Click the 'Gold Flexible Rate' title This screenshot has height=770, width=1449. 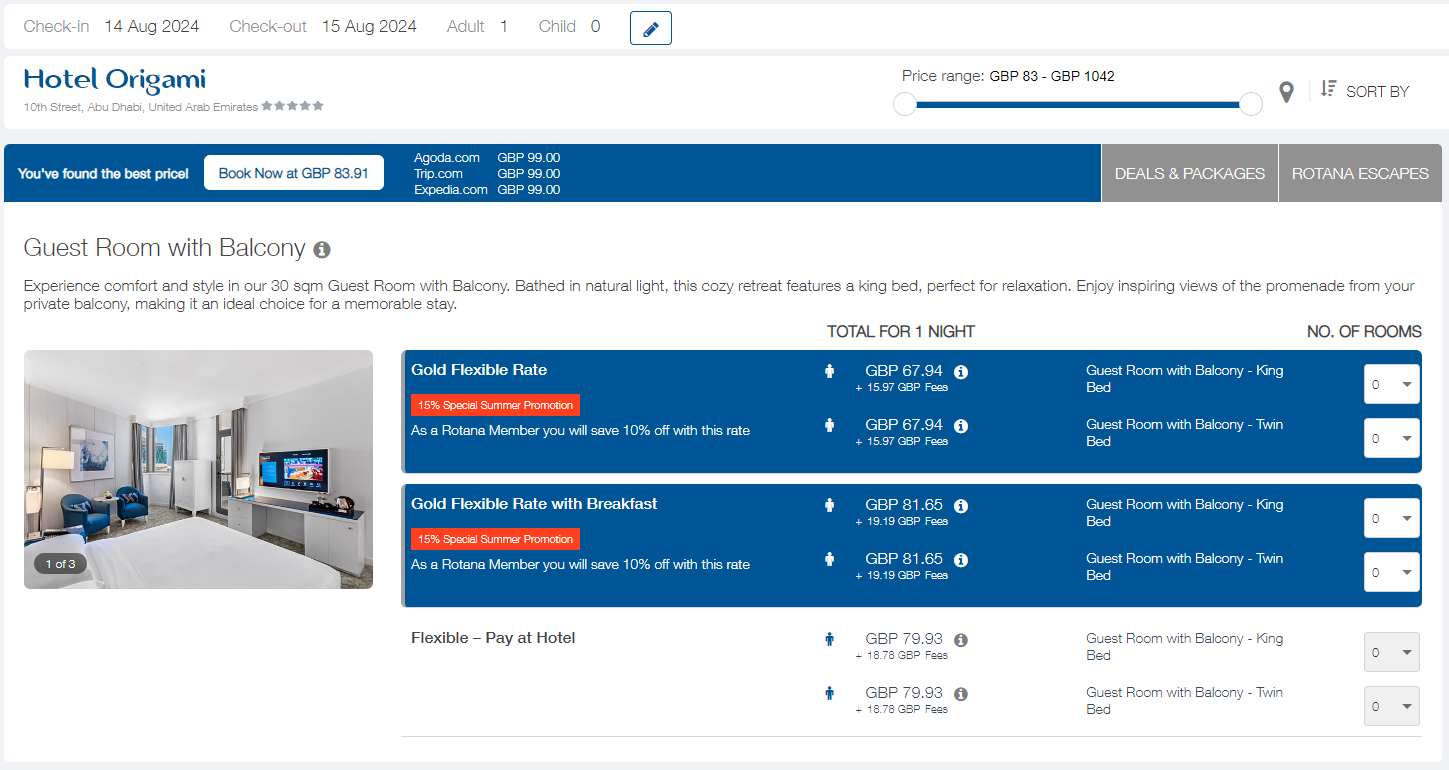pos(479,370)
